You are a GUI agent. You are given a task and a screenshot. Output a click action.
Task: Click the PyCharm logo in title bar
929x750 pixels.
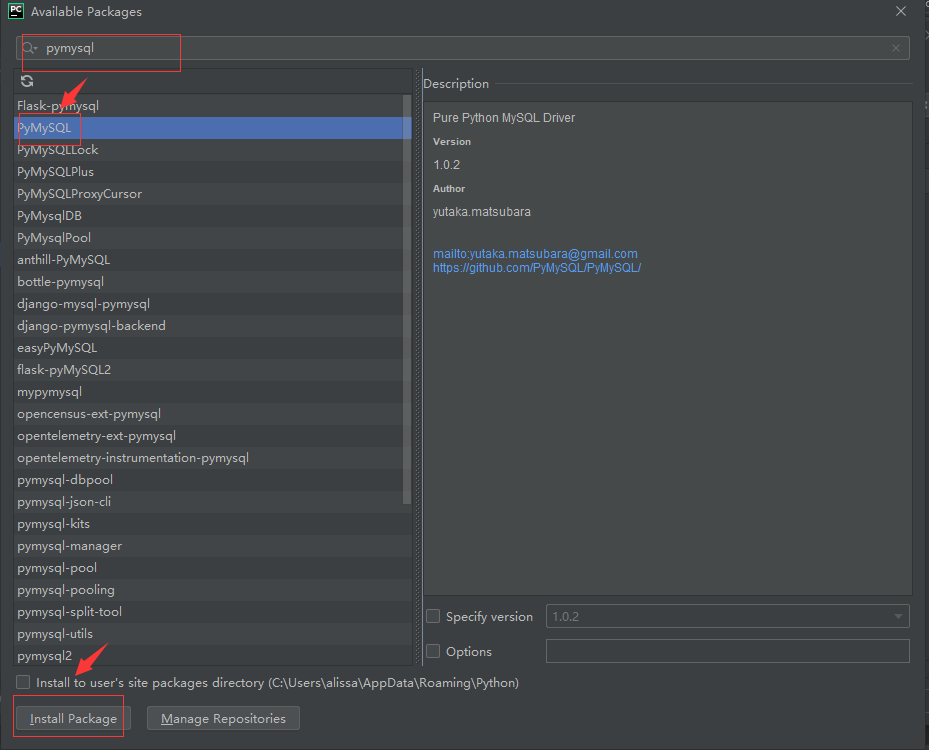[16, 11]
